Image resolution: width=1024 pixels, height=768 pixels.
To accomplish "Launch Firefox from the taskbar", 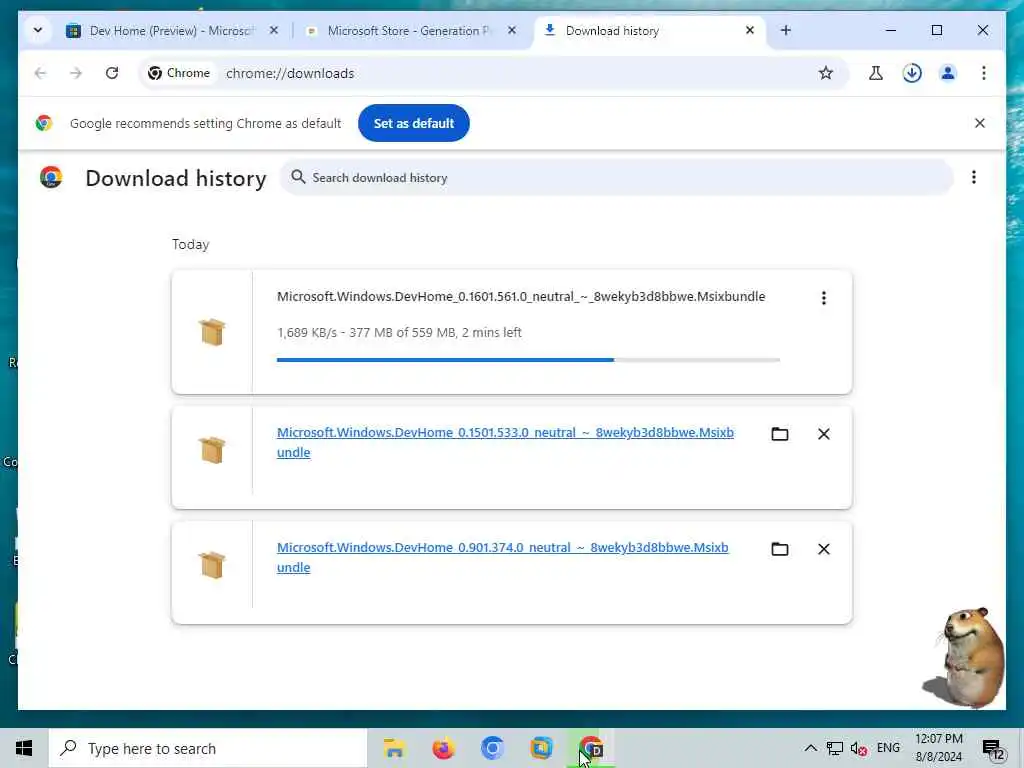I will click(443, 748).
